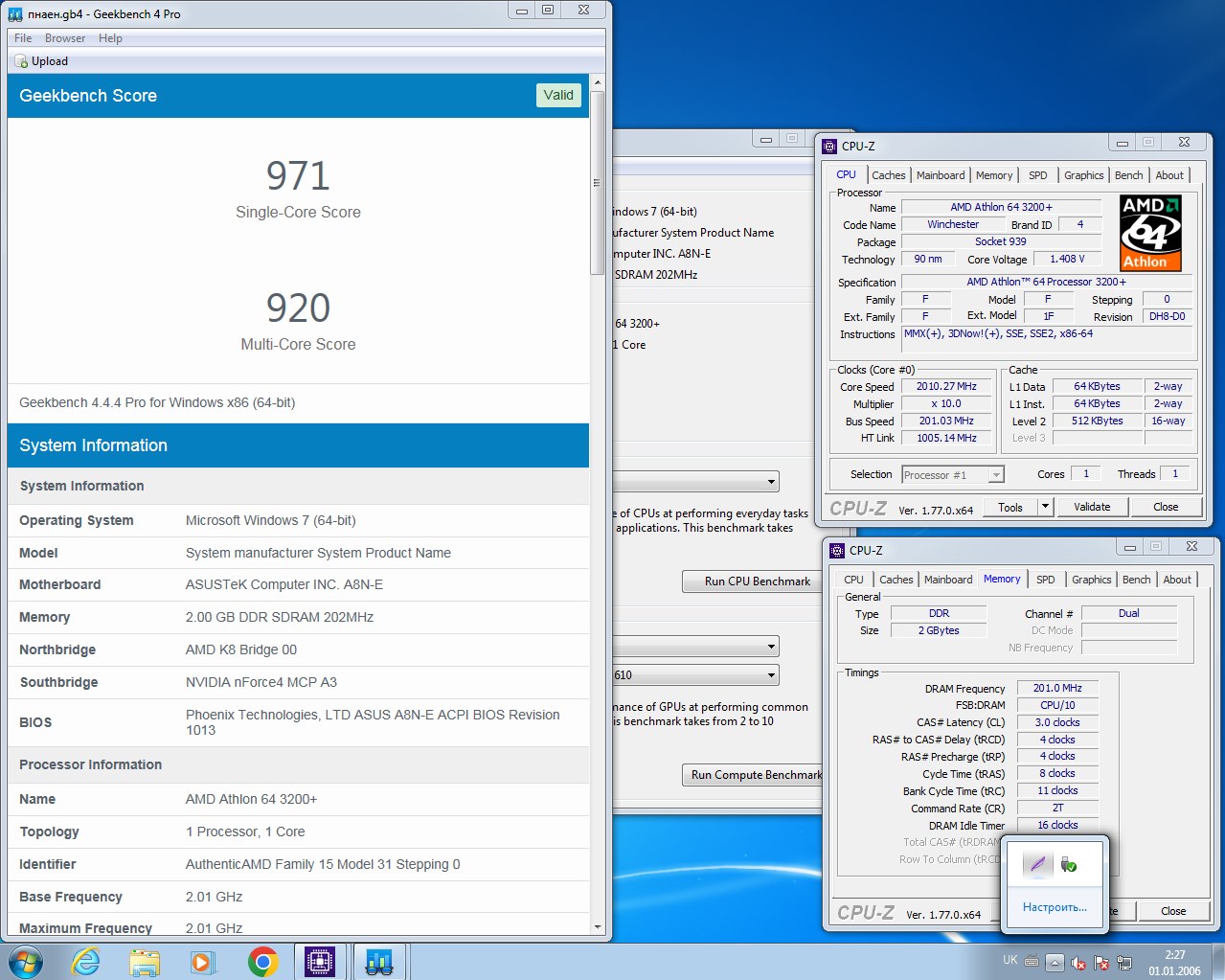Launch Internet Explorer from the taskbar
Screen dimensions: 1225x980
86,962
